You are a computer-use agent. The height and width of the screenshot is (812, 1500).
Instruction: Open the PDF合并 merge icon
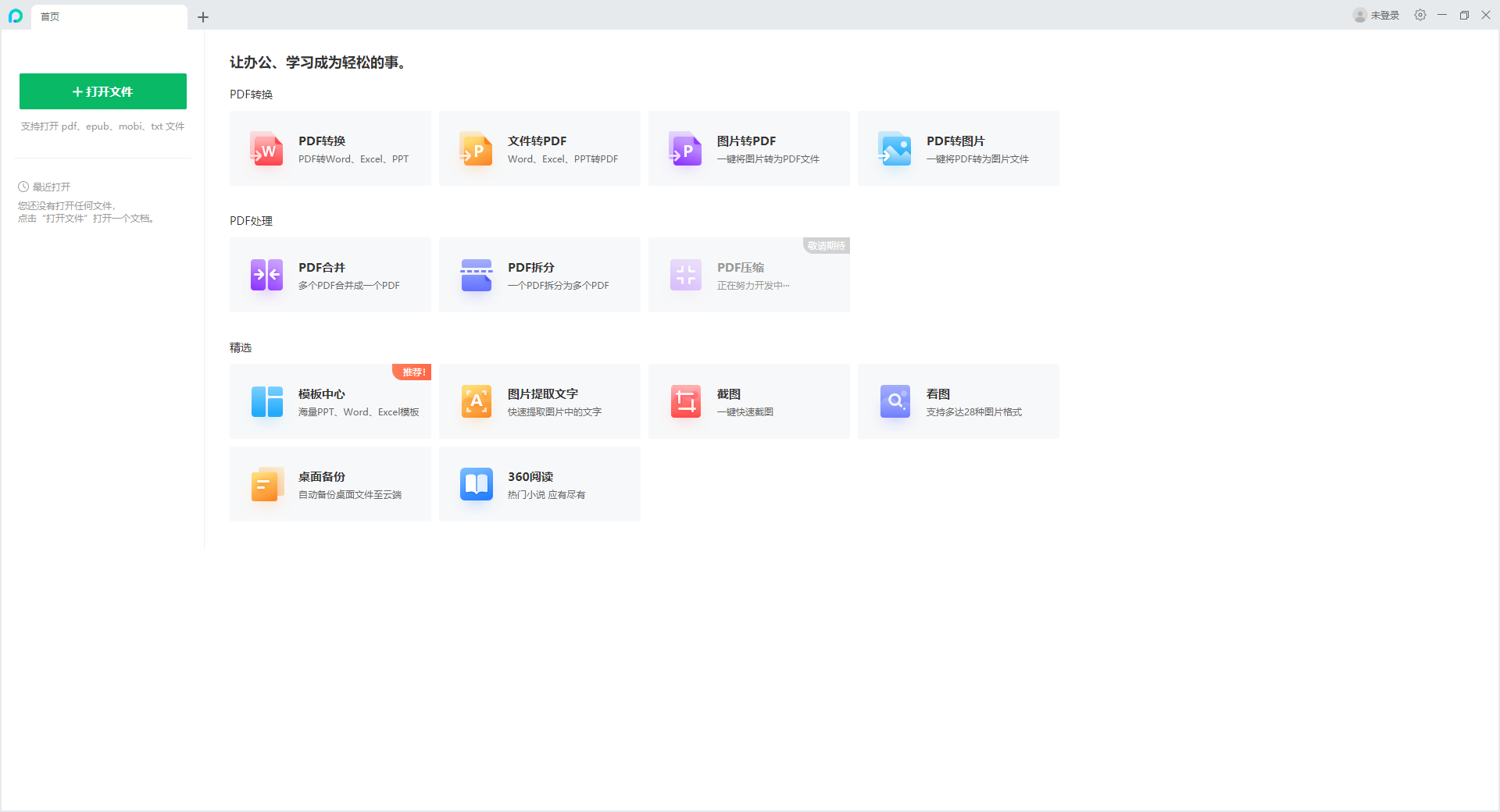pos(266,275)
